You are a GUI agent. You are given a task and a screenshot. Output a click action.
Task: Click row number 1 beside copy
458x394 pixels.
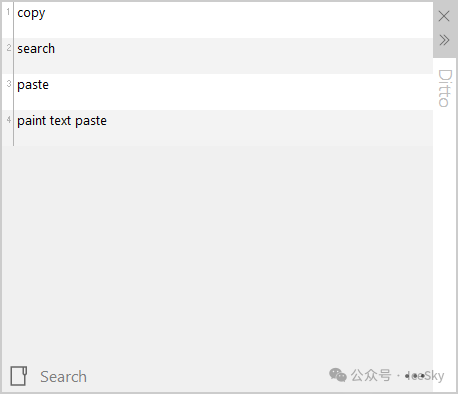(8, 12)
